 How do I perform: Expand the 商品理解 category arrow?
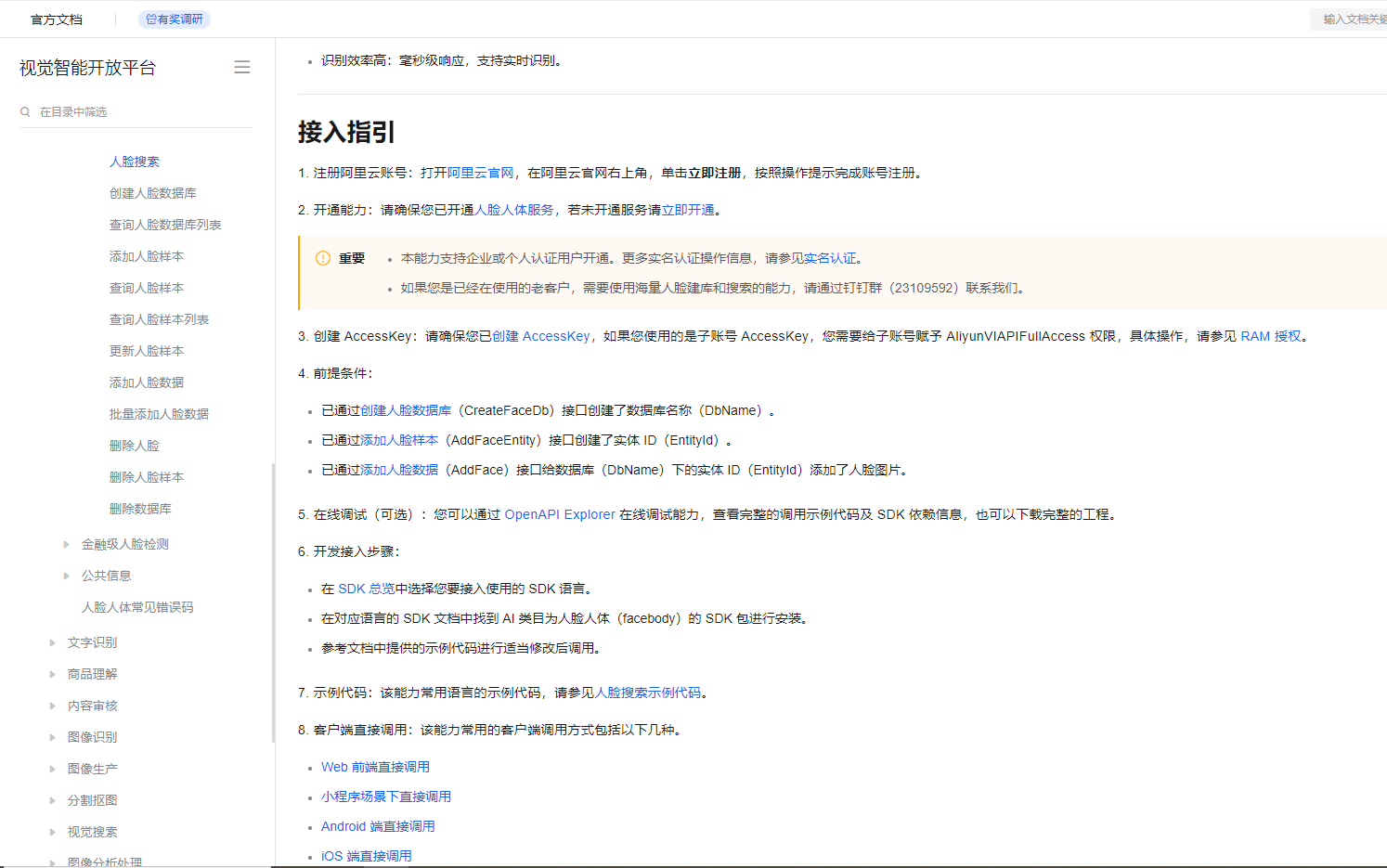pos(52,674)
